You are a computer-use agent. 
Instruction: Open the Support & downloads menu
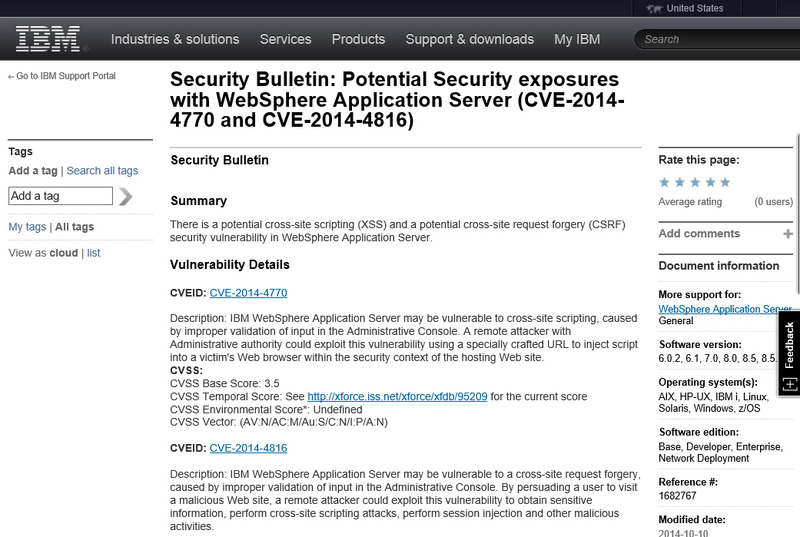(469, 39)
